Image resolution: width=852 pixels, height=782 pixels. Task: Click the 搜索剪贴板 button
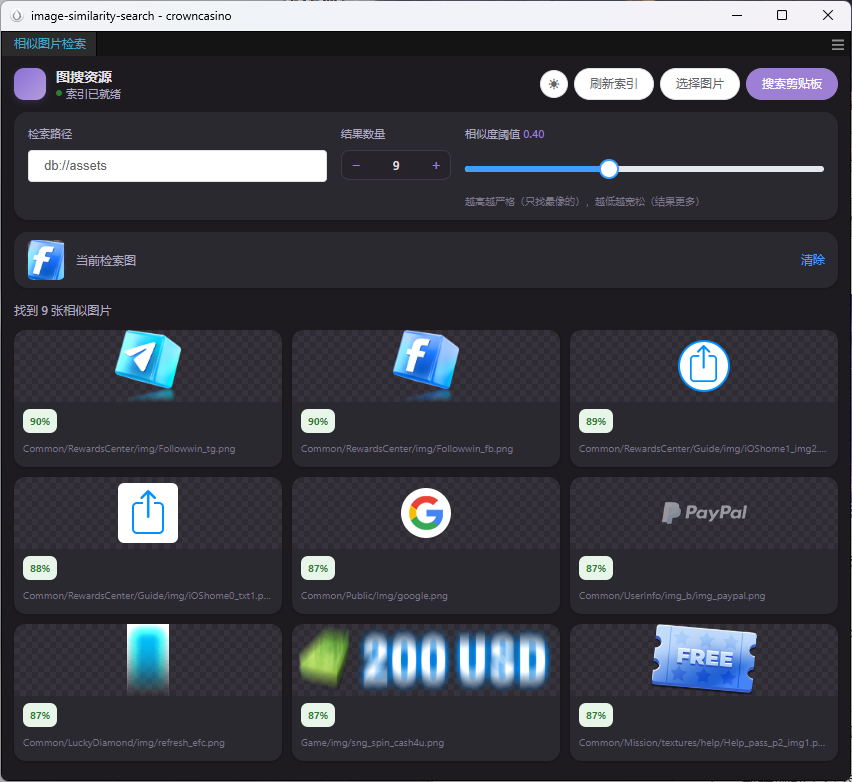[792, 84]
